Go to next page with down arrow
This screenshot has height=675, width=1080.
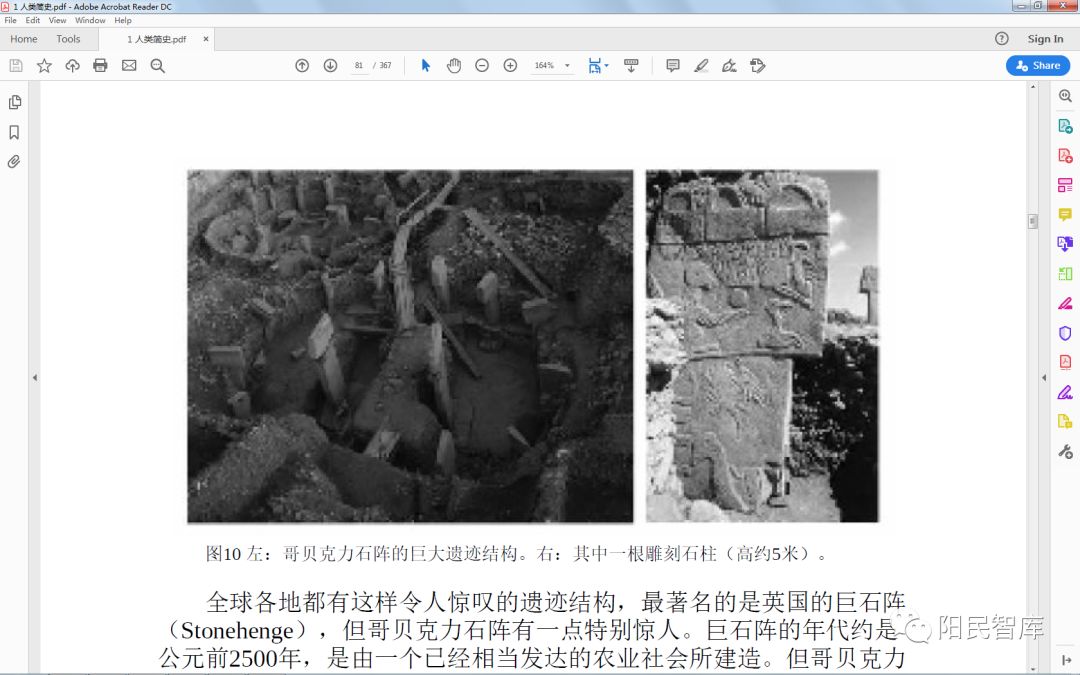330,66
